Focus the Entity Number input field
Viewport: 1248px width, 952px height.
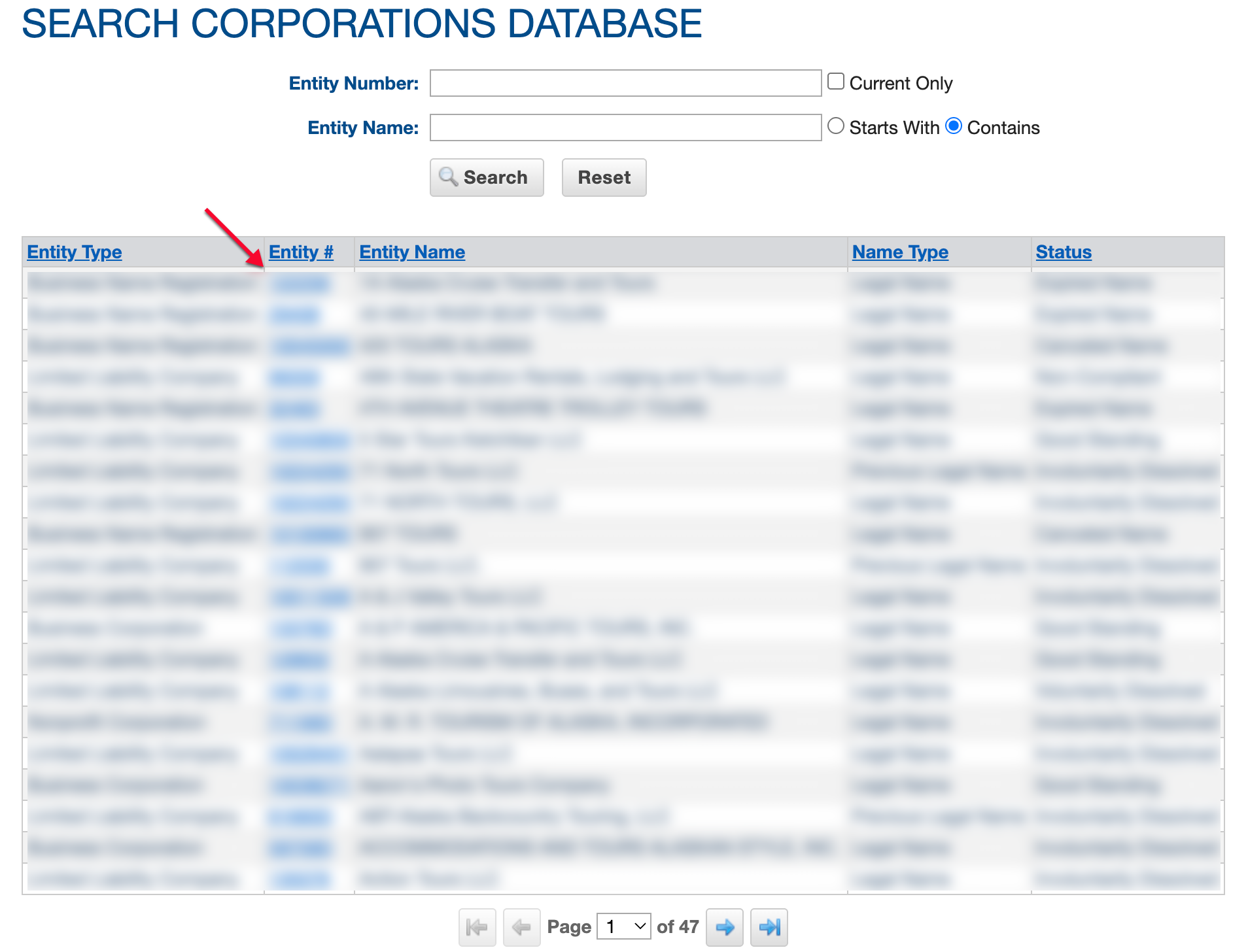(x=625, y=83)
